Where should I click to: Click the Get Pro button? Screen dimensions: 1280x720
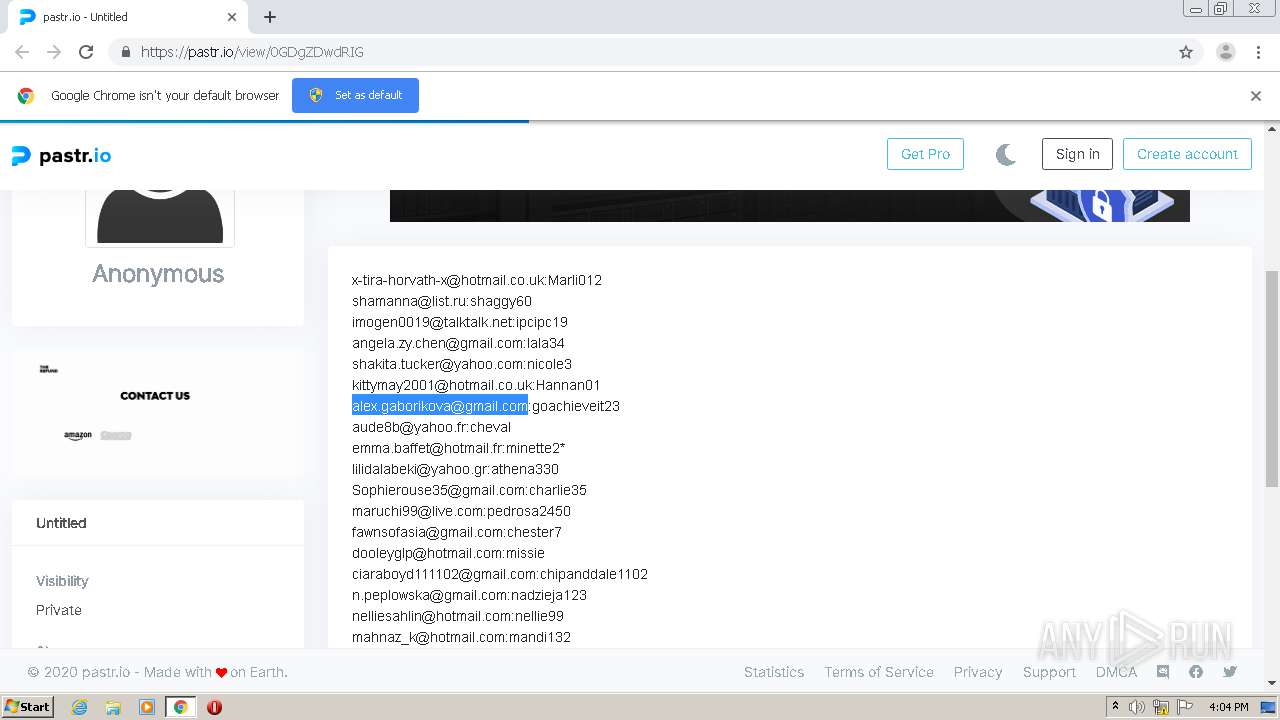click(x=925, y=154)
